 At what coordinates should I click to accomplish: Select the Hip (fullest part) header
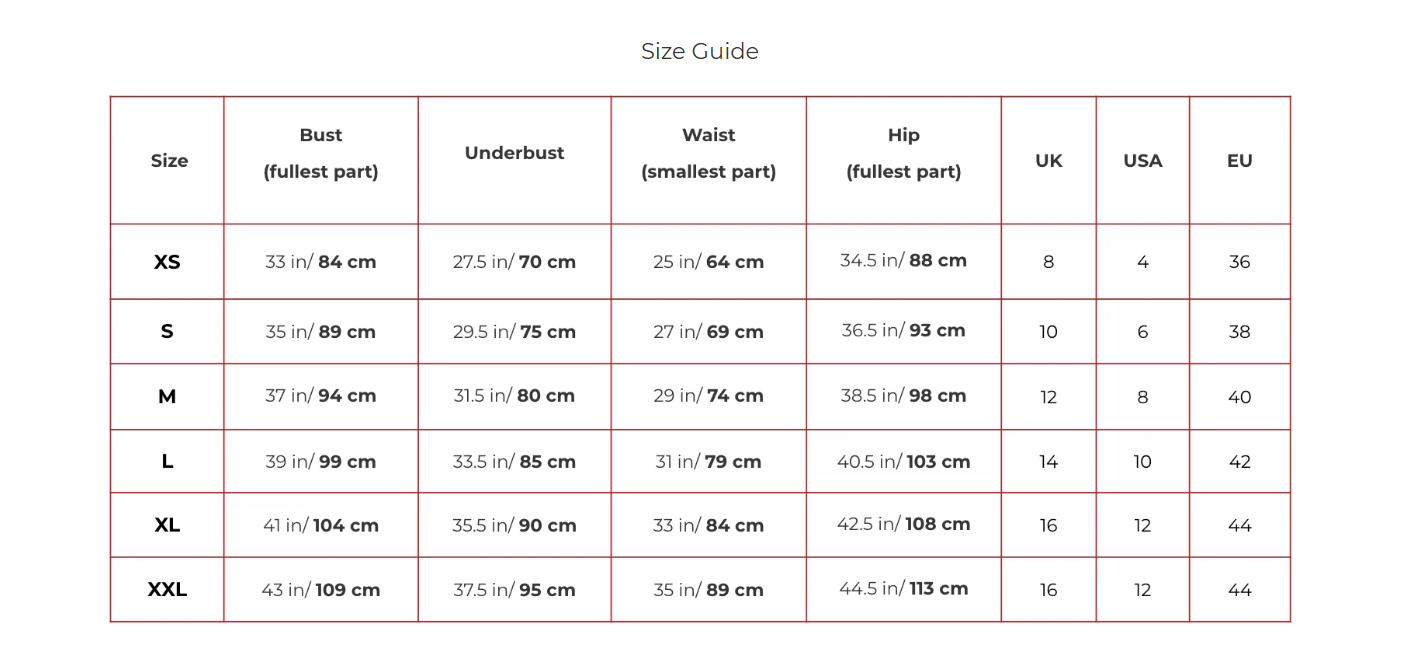pos(903,153)
